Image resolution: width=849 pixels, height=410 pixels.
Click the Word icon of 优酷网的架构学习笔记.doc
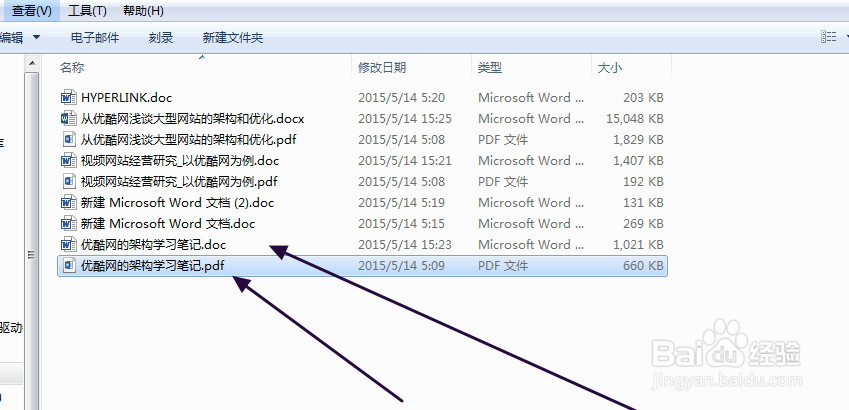tap(68, 245)
